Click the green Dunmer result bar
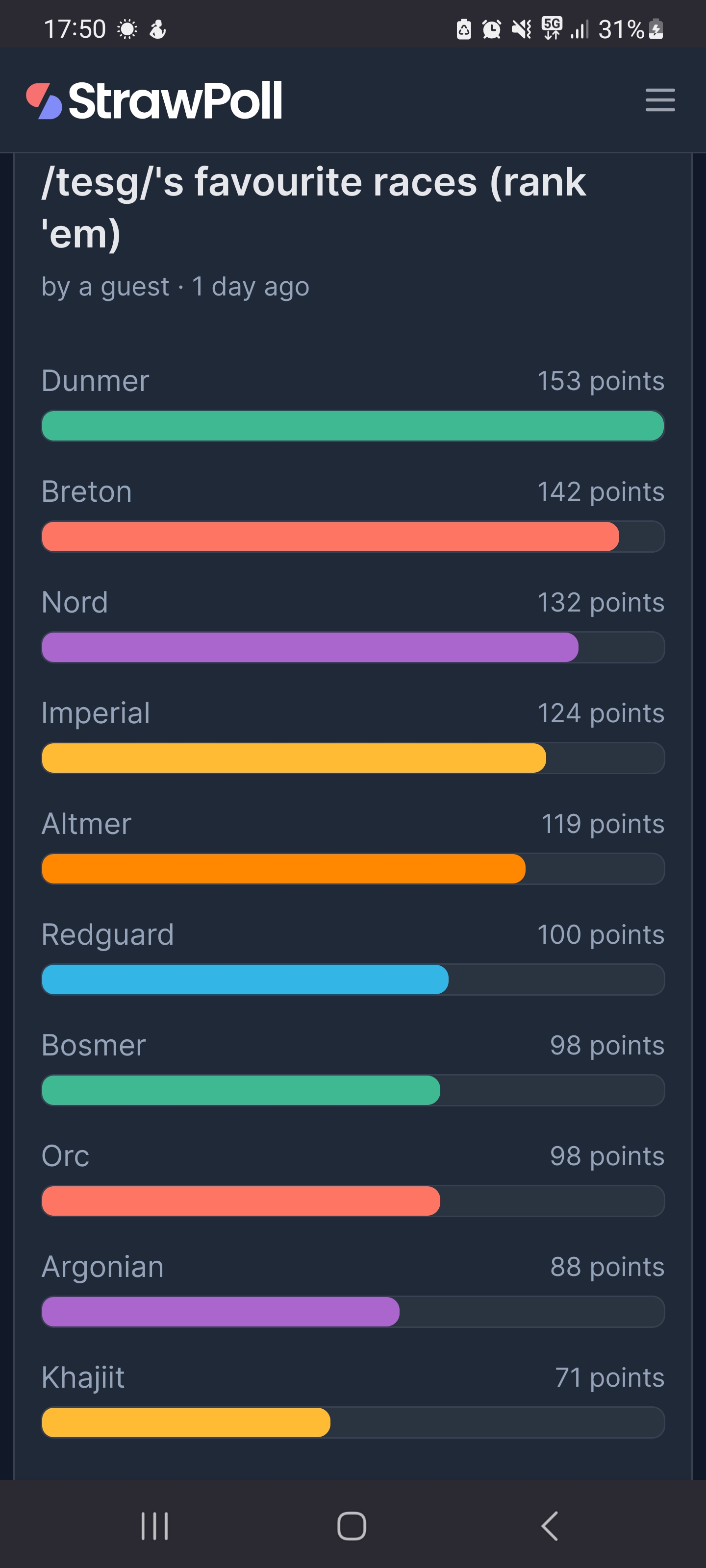The width and height of the screenshot is (706, 1568). [352, 426]
